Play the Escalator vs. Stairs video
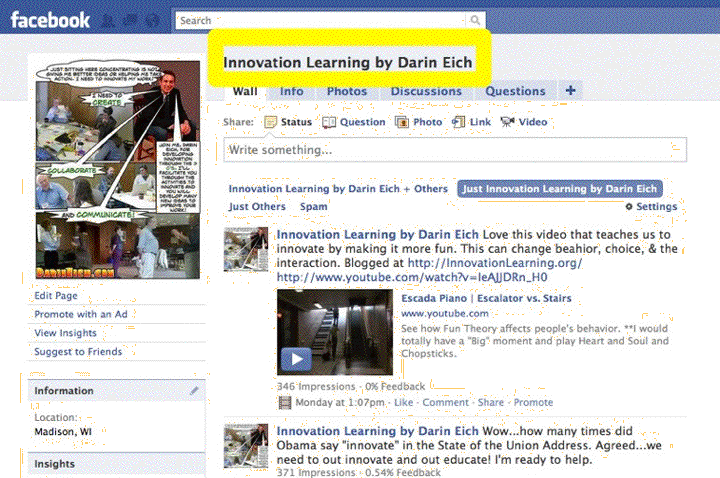 point(296,359)
